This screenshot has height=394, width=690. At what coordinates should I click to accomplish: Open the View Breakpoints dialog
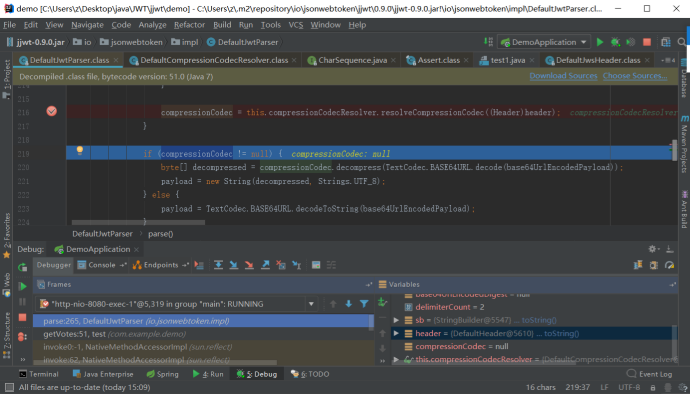[22, 337]
